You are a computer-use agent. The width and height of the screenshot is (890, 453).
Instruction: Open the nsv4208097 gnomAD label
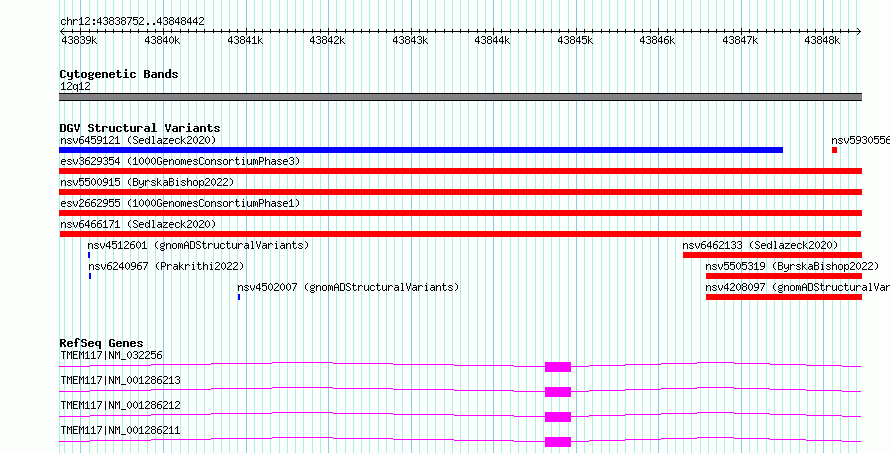click(x=797, y=287)
